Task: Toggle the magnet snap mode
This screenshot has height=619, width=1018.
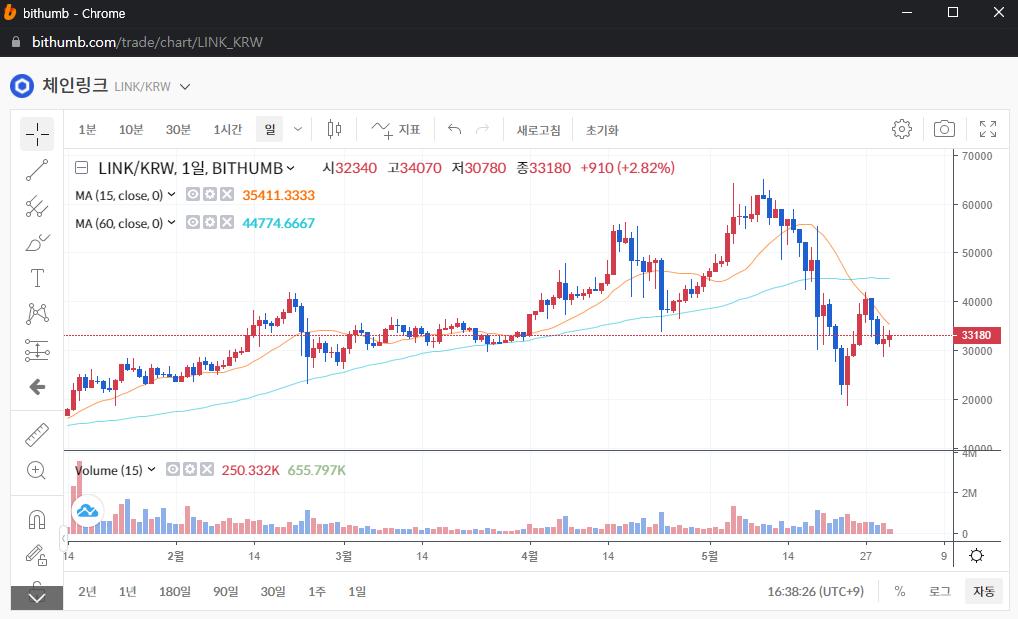Action: 37,520
